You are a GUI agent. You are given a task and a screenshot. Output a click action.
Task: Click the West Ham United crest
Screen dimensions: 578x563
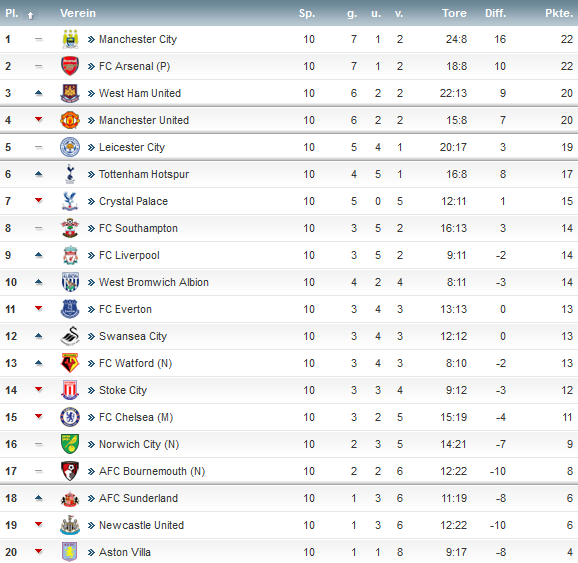(70, 93)
